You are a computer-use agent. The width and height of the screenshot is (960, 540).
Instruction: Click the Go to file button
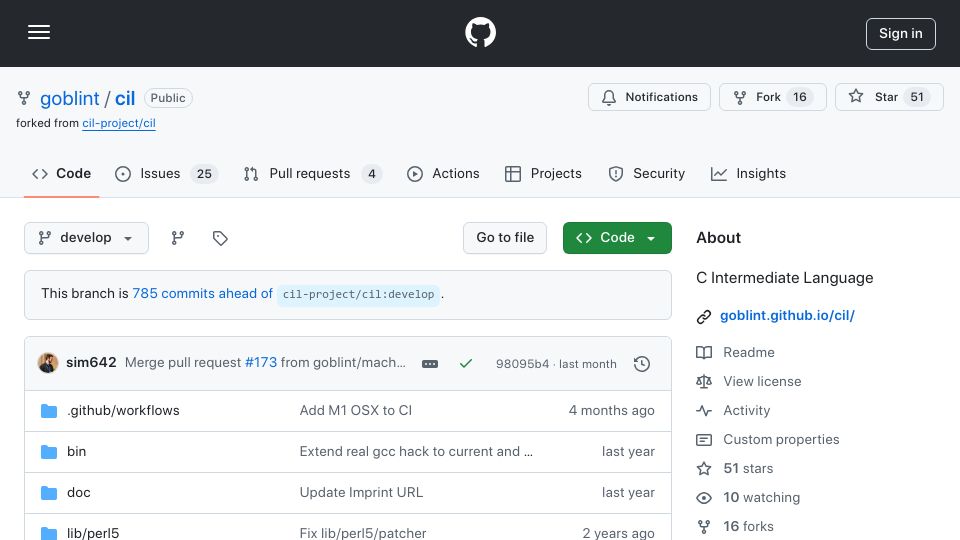coord(504,238)
